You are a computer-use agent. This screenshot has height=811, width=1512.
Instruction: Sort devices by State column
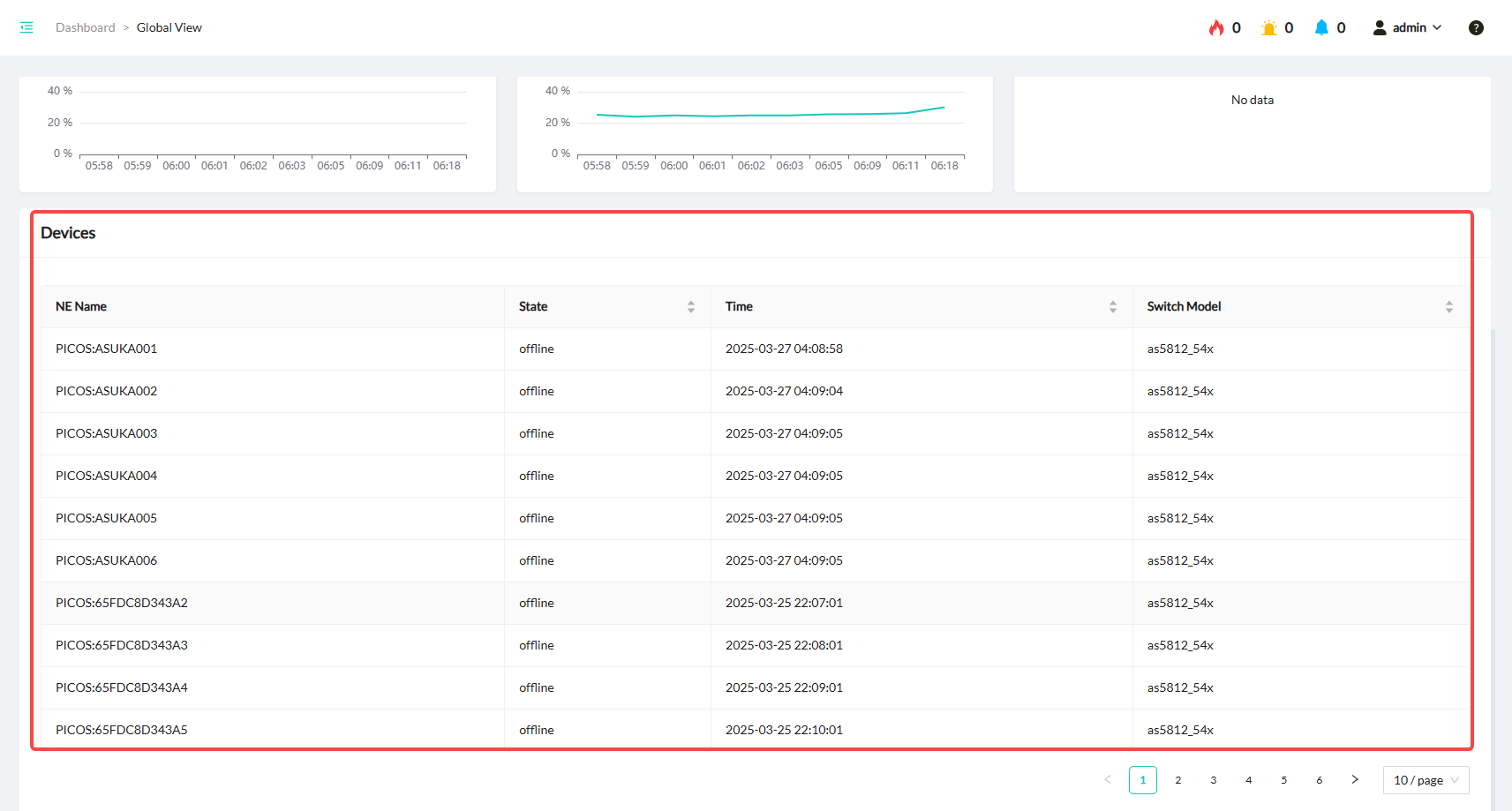691,306
